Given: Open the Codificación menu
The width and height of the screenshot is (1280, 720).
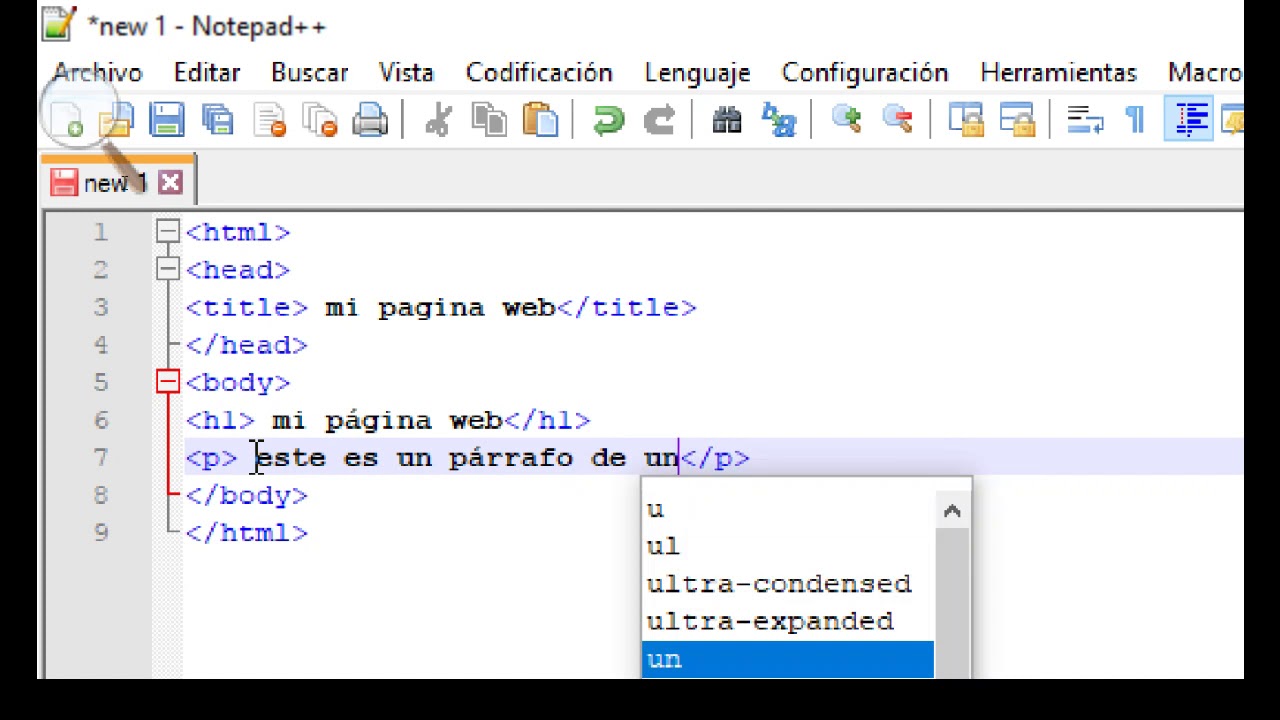Looking at the screenshot, I should (539, 73).
